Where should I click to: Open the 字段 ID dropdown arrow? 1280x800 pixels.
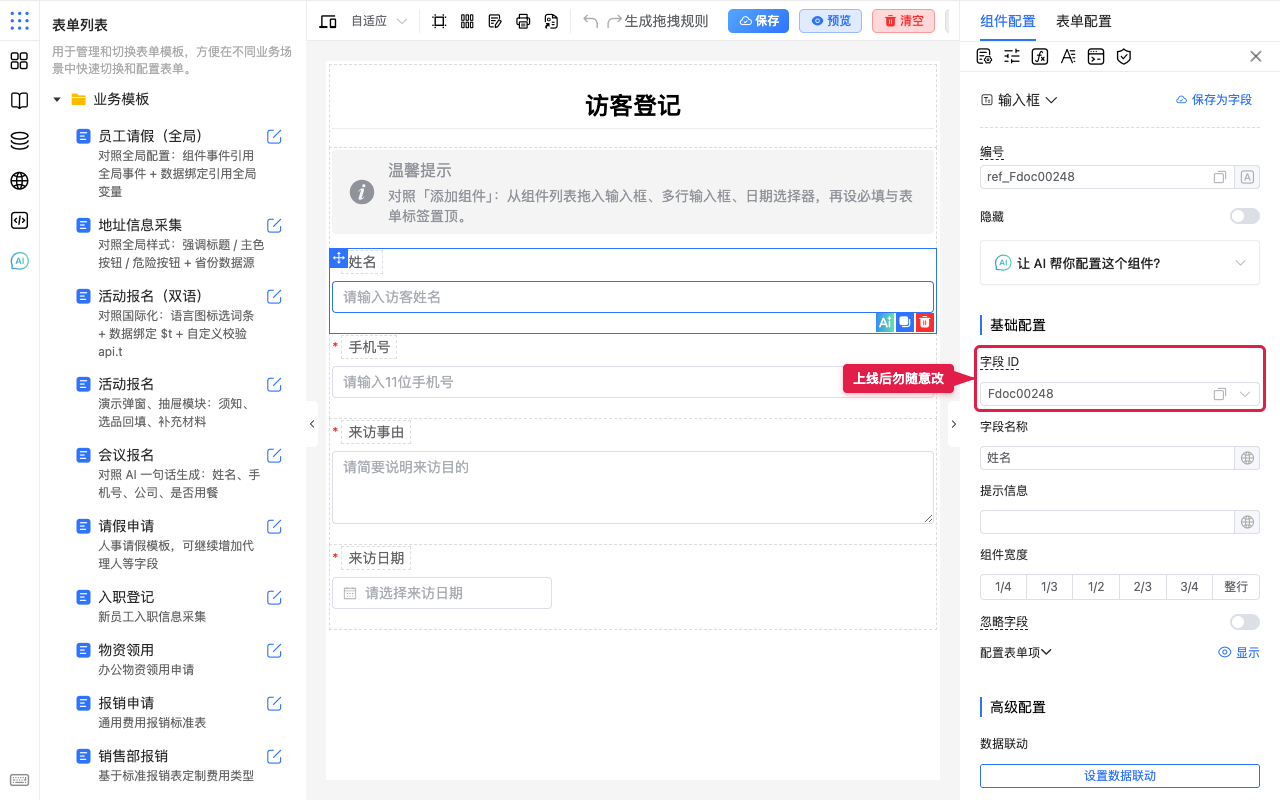coord(1245,394)
